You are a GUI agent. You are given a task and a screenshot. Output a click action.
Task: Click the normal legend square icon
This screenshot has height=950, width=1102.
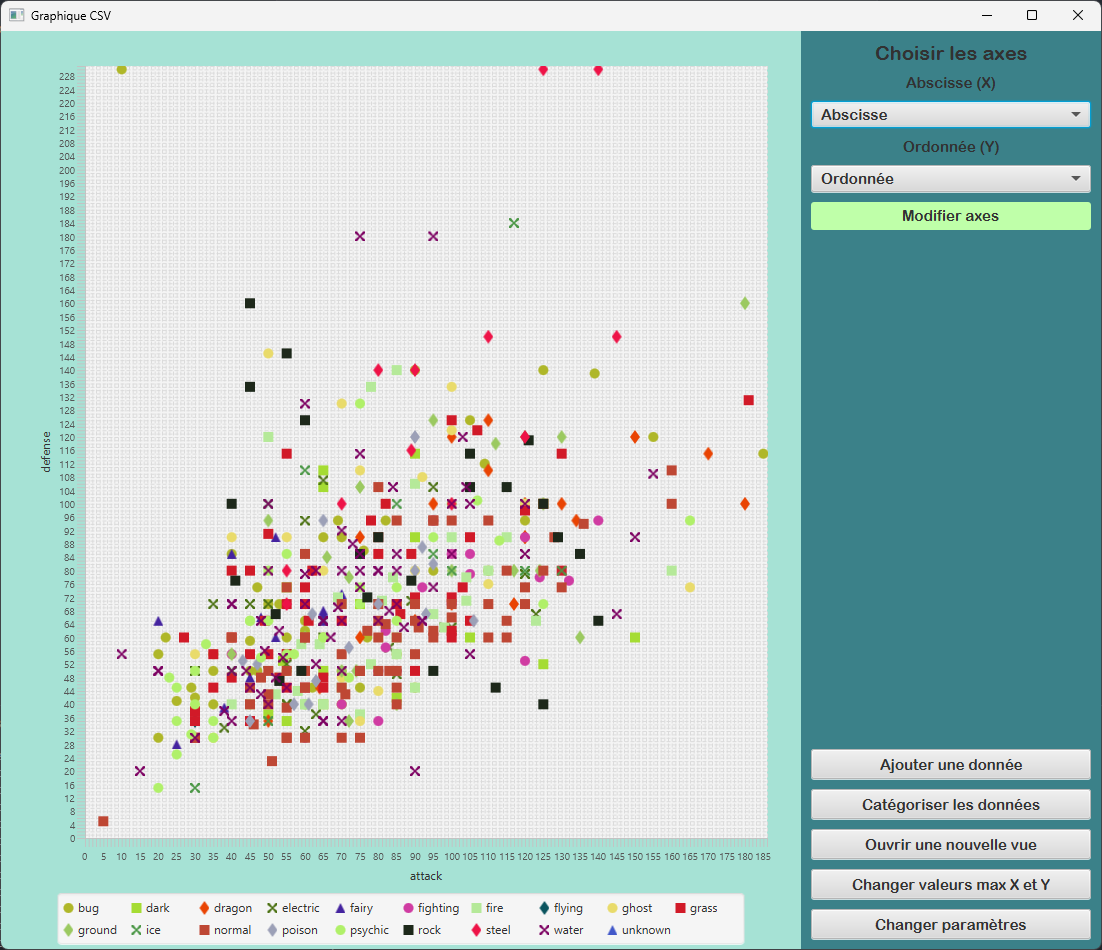[x=205, y=930]
